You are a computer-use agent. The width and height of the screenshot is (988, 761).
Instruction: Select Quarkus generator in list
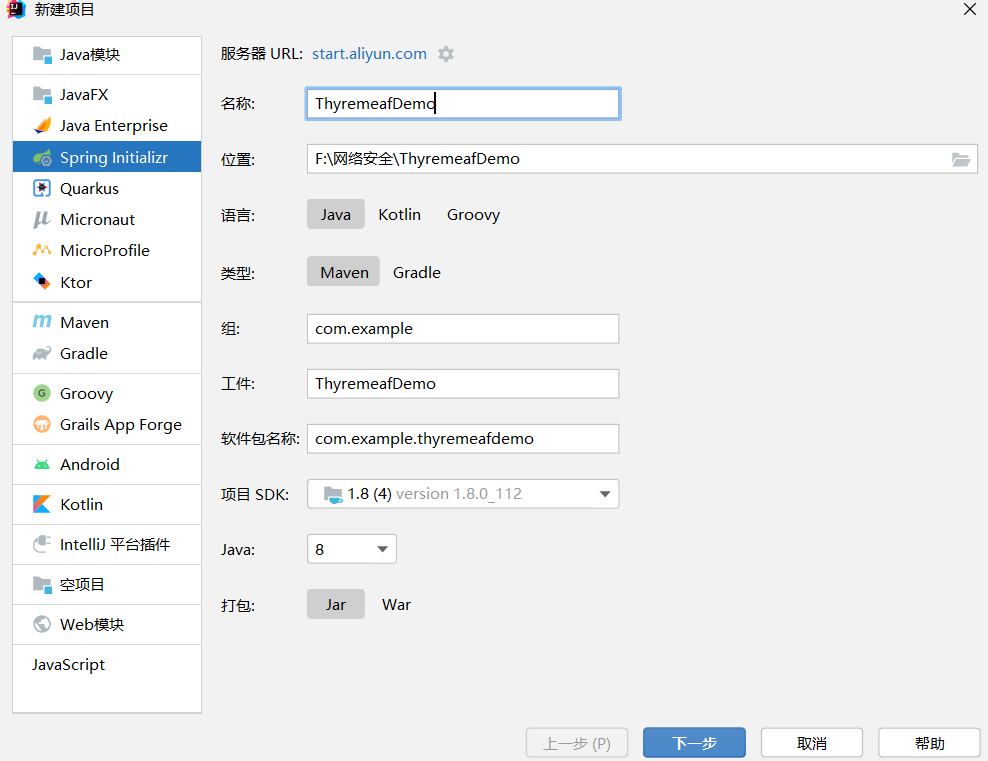(107, 188)
